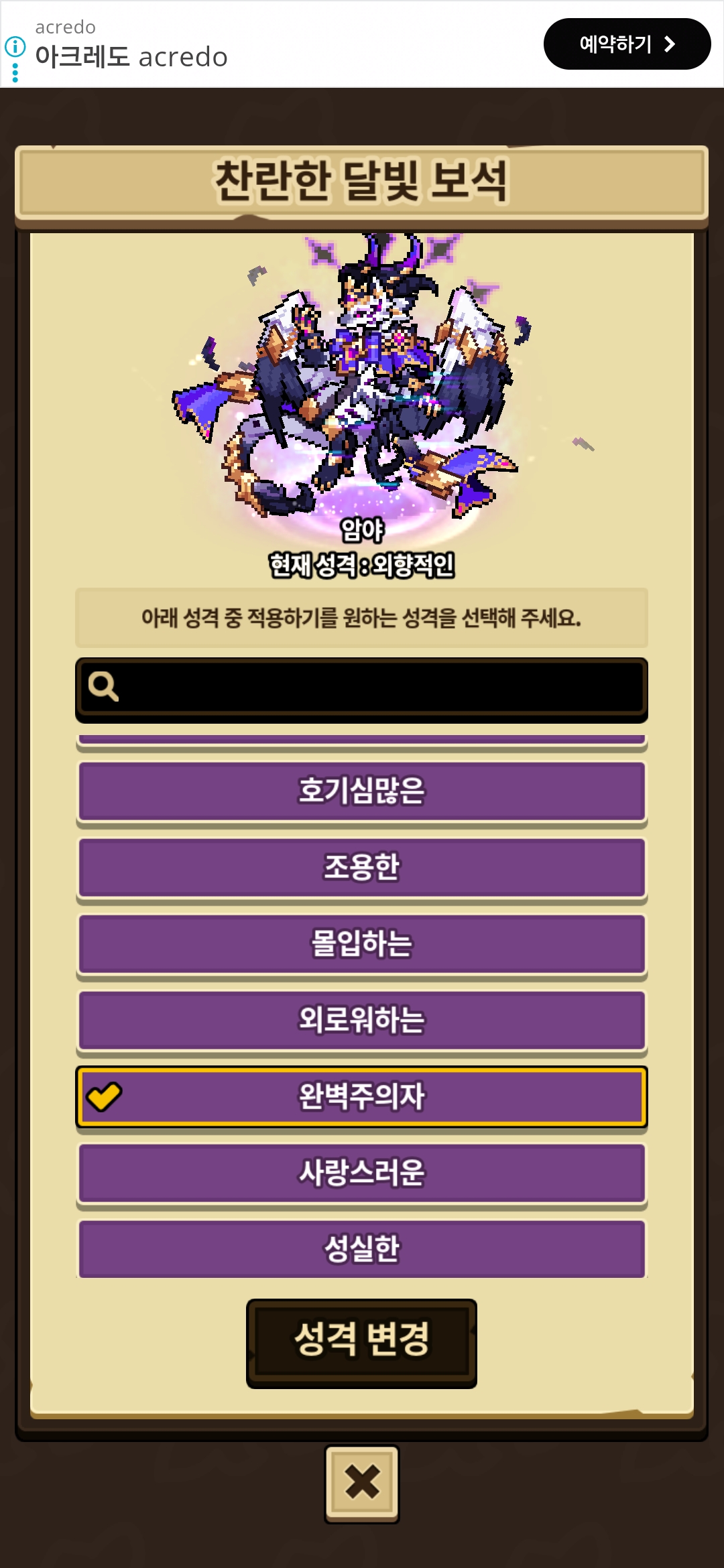724x1568 pixels.
Task: Select the 조용한 personality
Action: pyautogui.click(x=362, y=868)
